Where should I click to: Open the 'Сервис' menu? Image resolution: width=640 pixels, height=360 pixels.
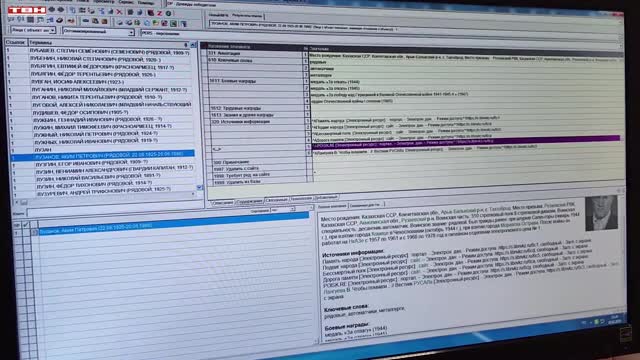(126, 2)
